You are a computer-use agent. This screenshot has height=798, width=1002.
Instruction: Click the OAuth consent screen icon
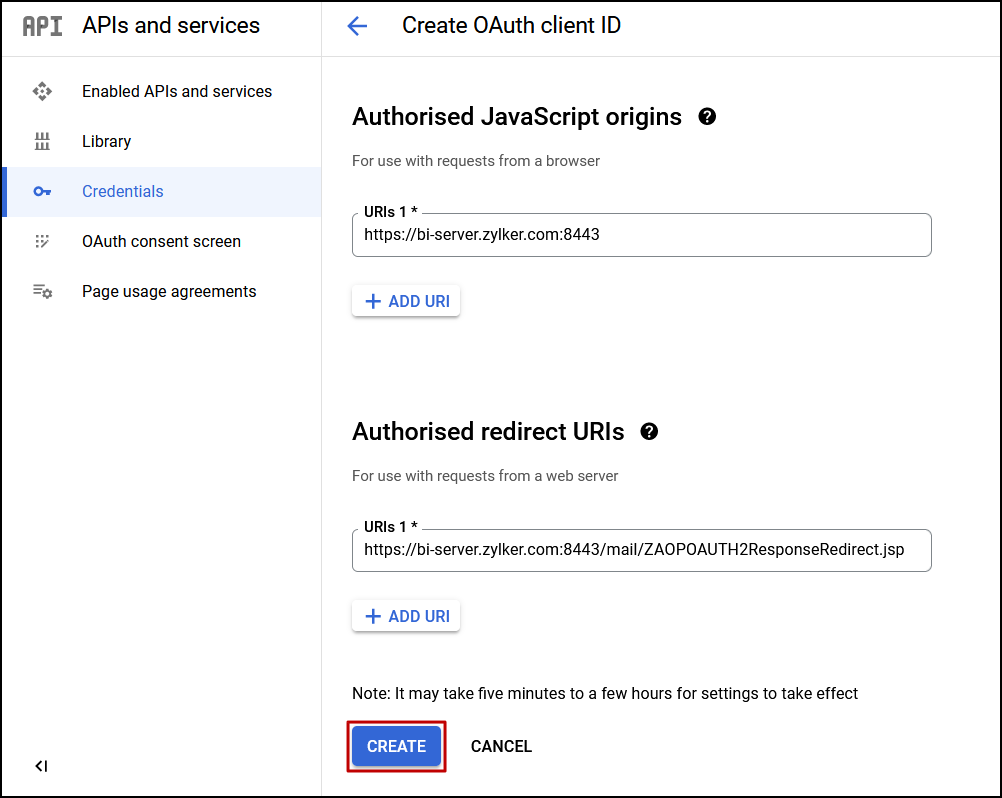(x=43, y=241)
